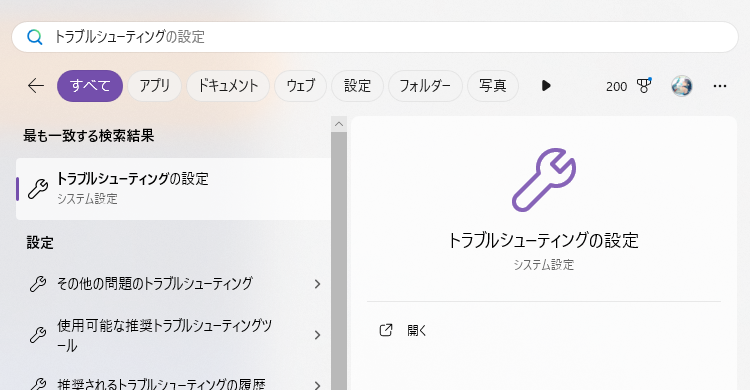Click the wrench icon of the best match
Viewport: 750px width, 390px height.
click(x=38, y=189)
